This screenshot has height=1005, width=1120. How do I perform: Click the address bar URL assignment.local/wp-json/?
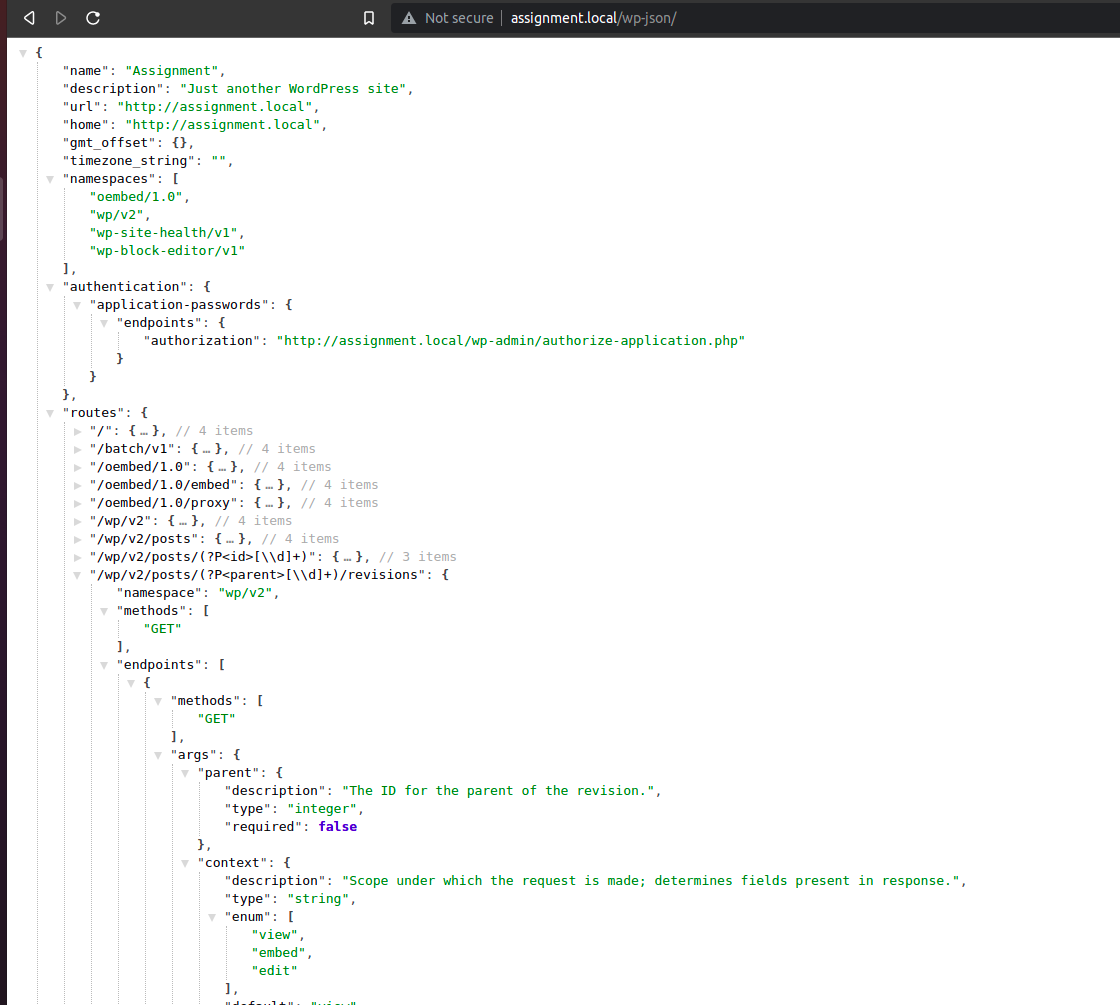click(593, 18)
